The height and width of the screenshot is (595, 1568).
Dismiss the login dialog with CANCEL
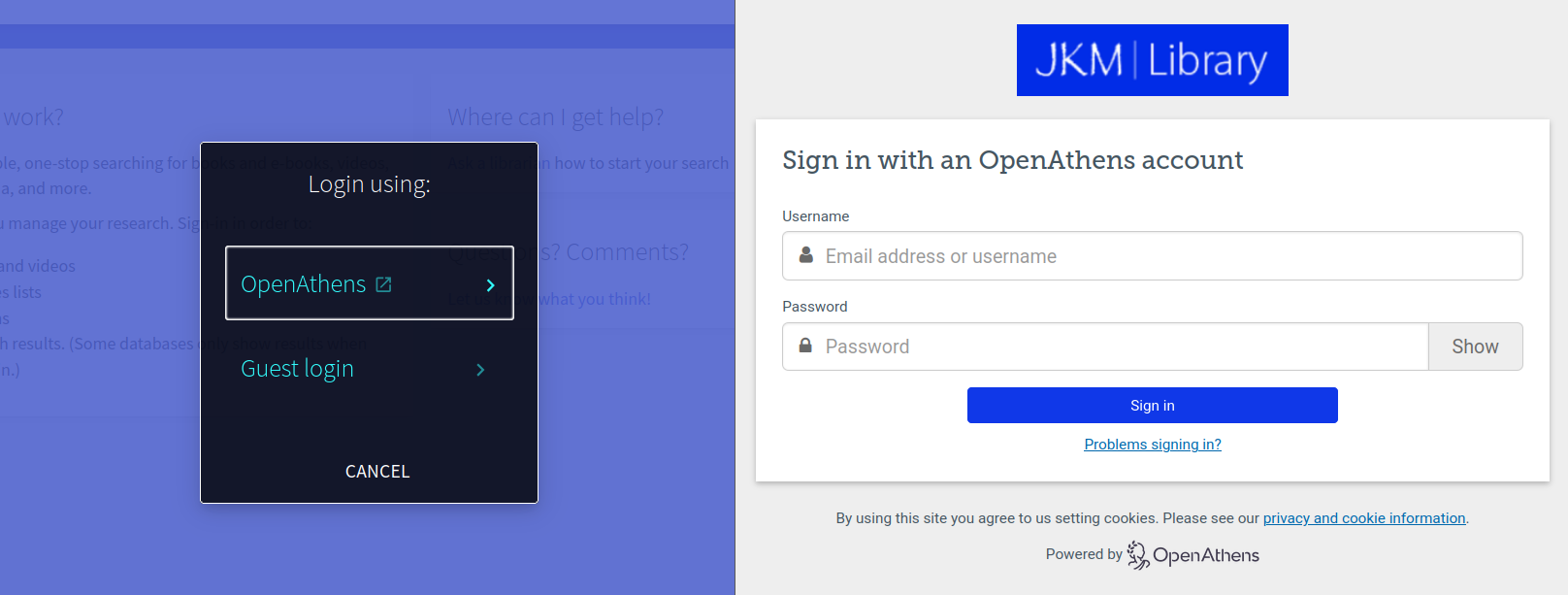coord(377,471)
